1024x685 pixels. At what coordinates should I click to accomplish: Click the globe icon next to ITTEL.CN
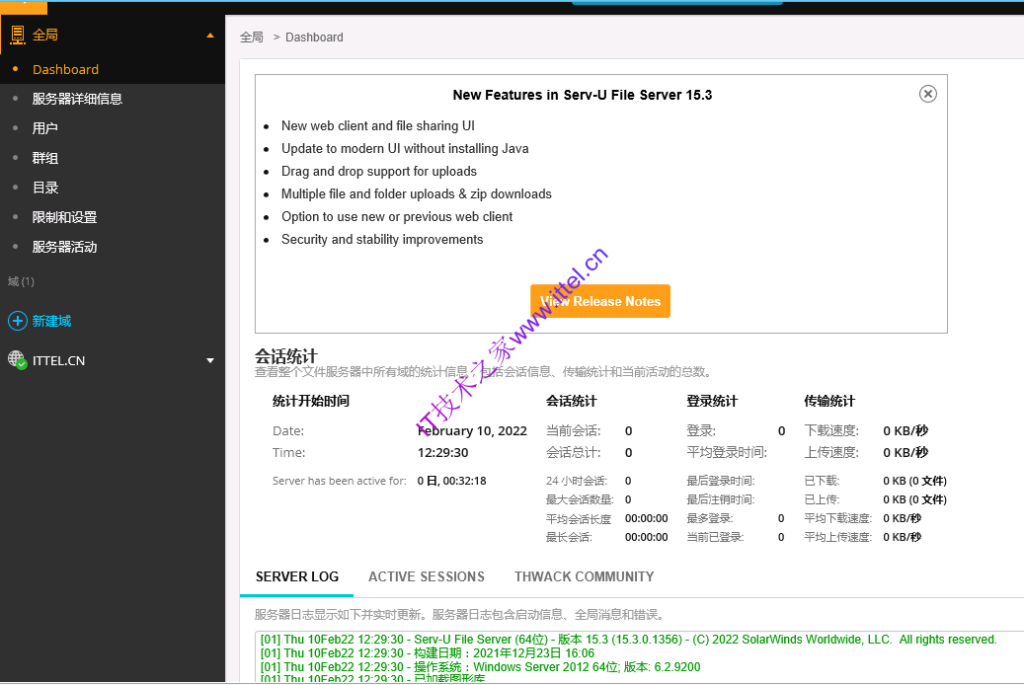pos(18,360)
